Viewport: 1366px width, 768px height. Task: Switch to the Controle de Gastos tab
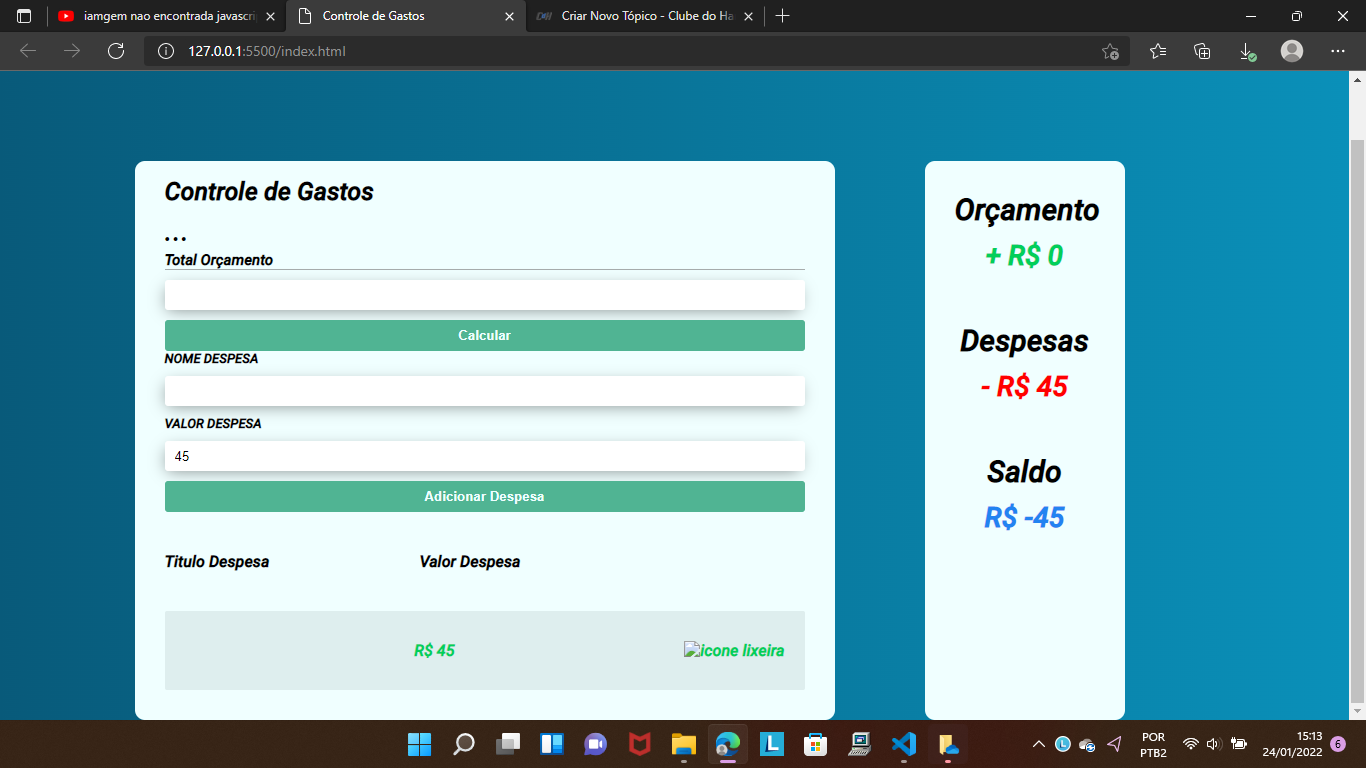(x=405, y=16)
